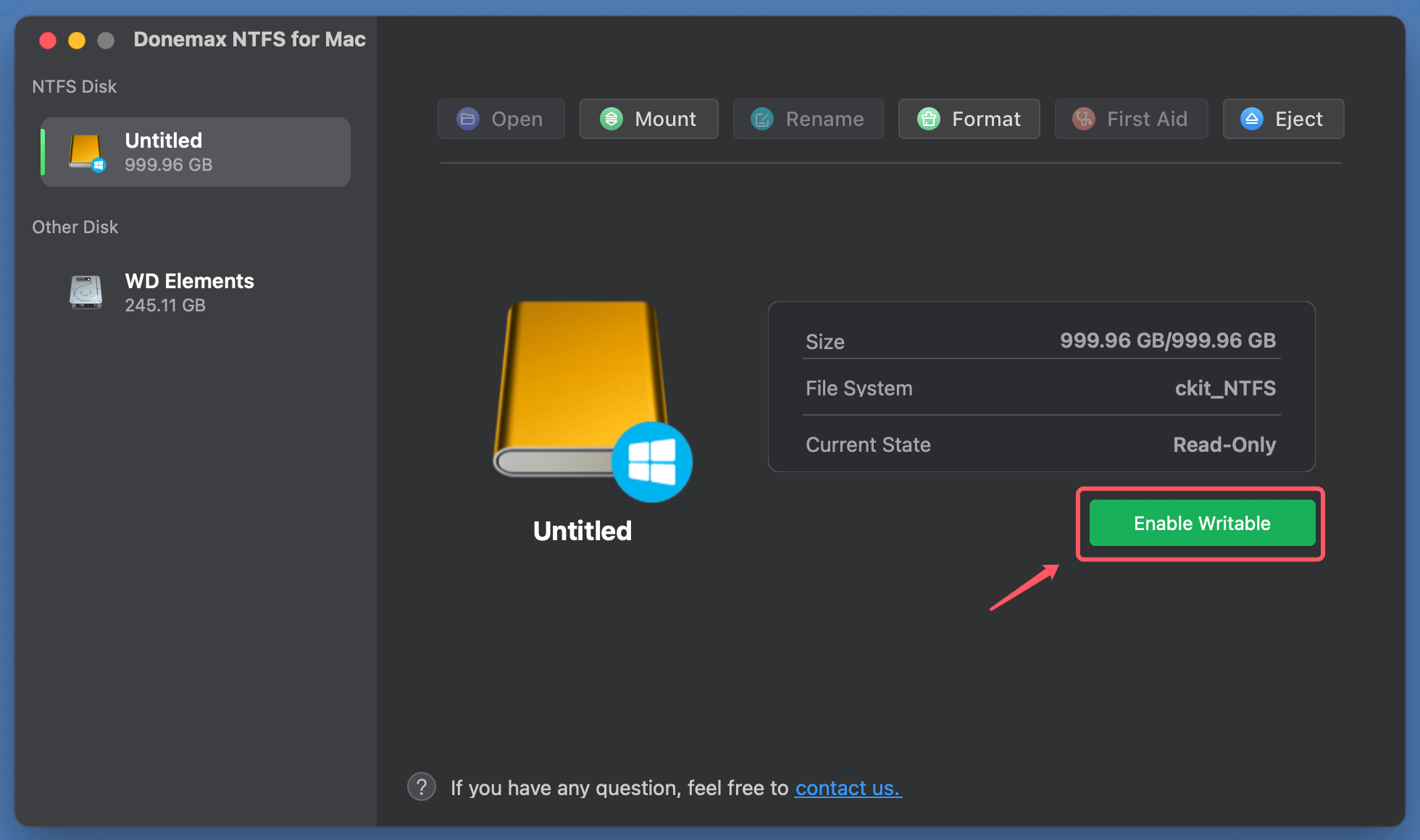Viewport: 1420px width, 840px height.
Task: Click the Mount icon in the toolbar
Action: [x=613, y=119]
